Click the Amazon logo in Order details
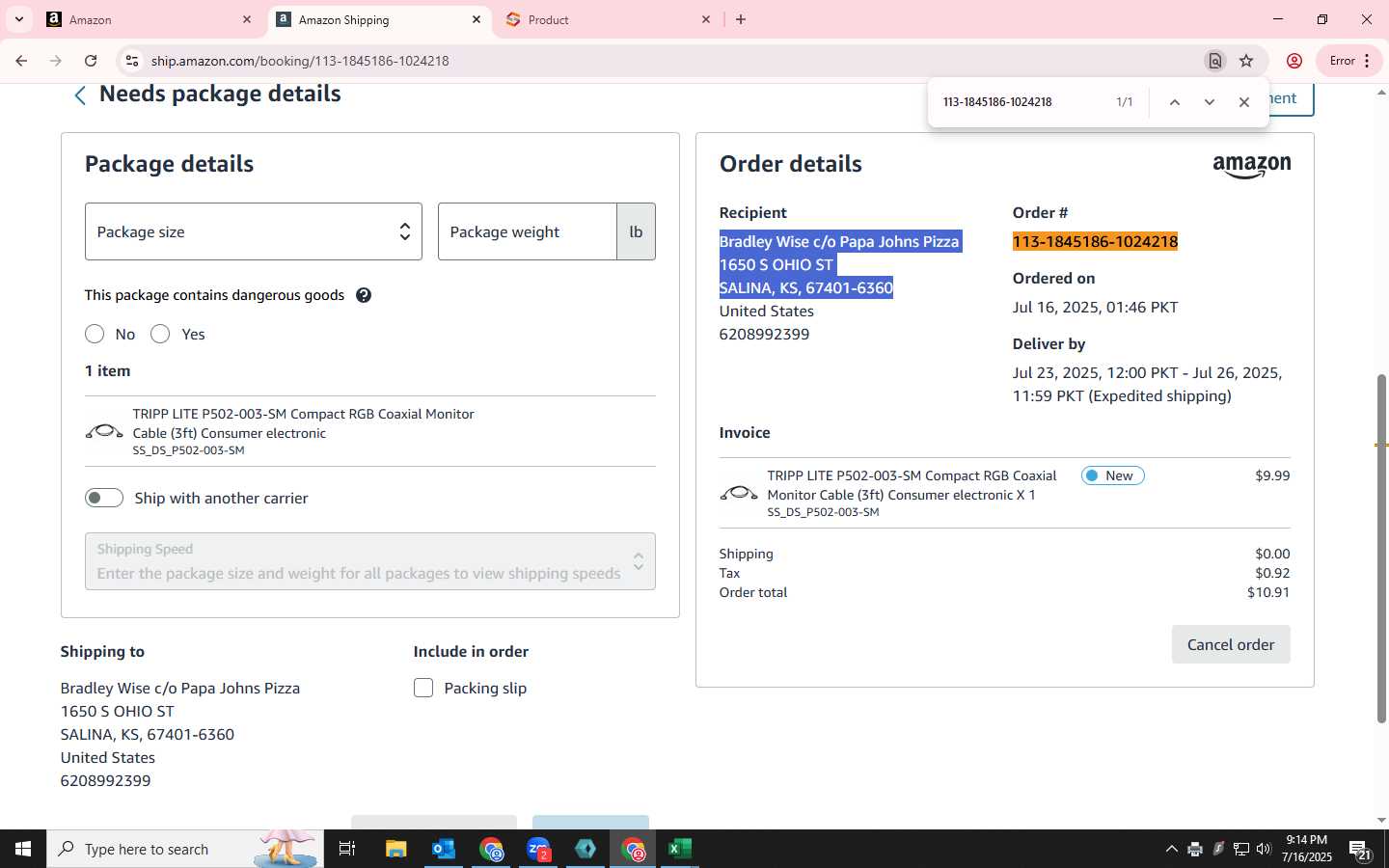Viewport: 1389px width, 868px height. [x=1251, y=166]
